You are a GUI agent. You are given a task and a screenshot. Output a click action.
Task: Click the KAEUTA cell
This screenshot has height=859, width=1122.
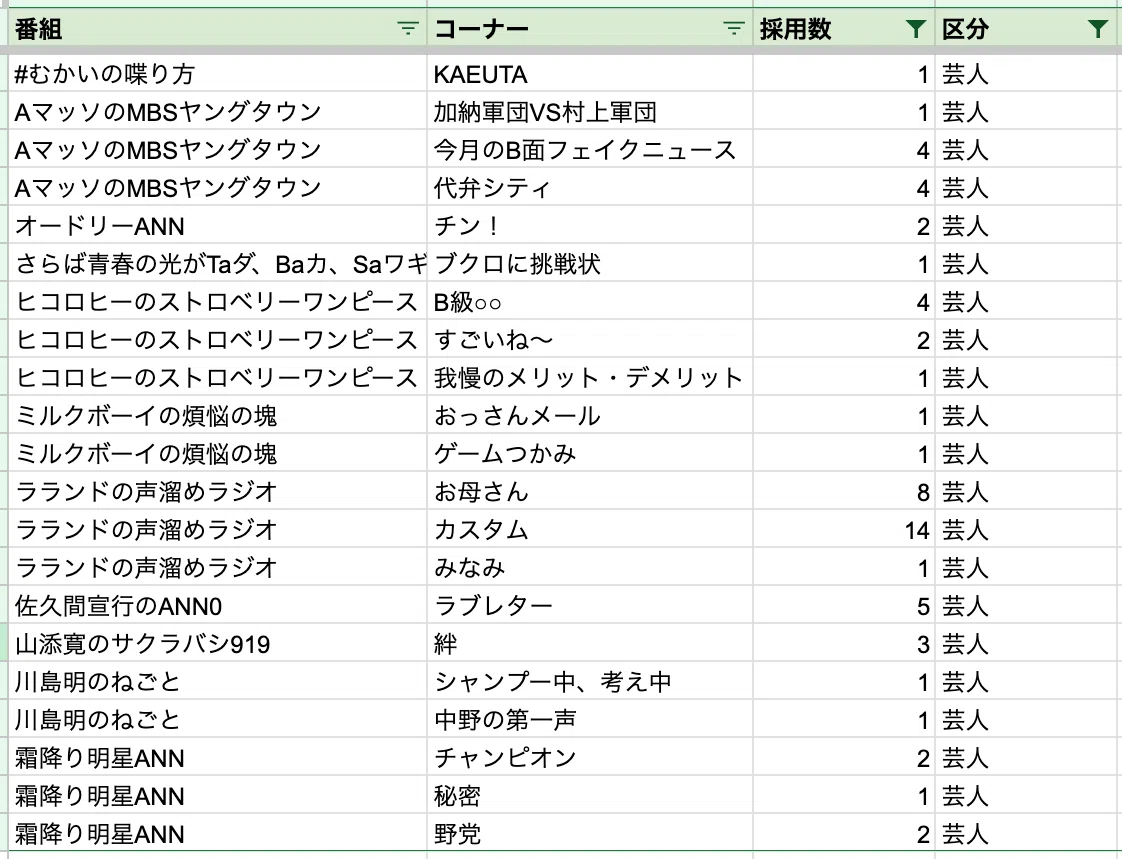590,74
